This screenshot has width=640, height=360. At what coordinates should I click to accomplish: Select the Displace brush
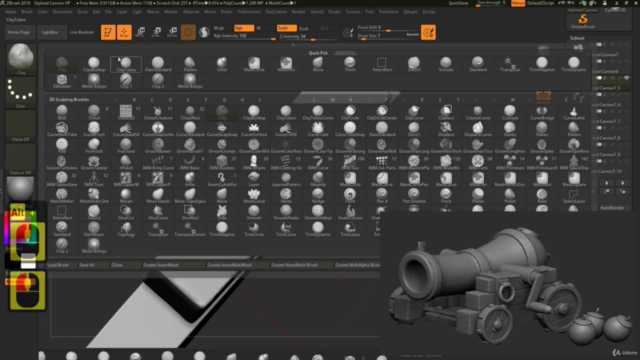point(446,129)
